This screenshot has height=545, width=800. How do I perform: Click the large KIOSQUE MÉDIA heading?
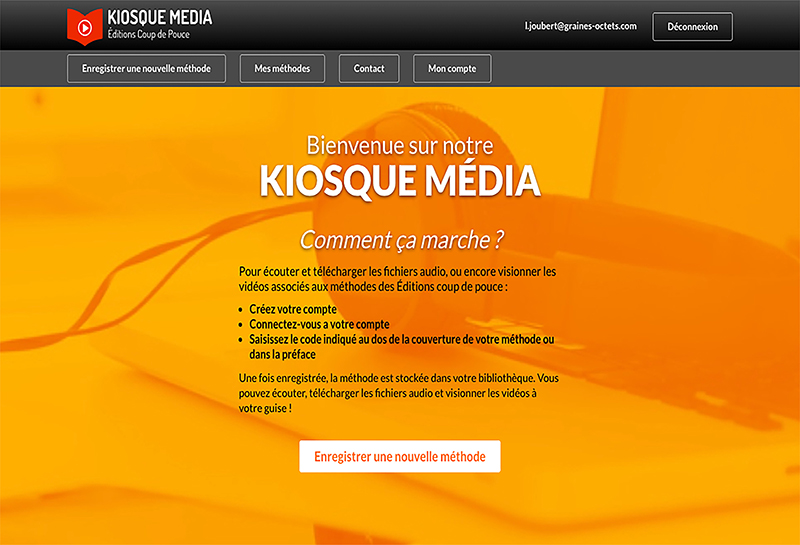pyautogui.click(x=400, y=181)
